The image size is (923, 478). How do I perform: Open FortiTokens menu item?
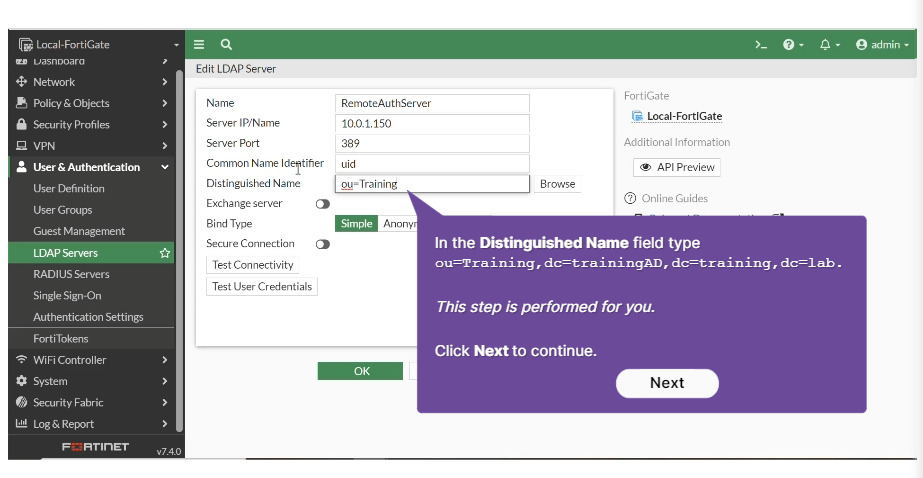[61, 338]
